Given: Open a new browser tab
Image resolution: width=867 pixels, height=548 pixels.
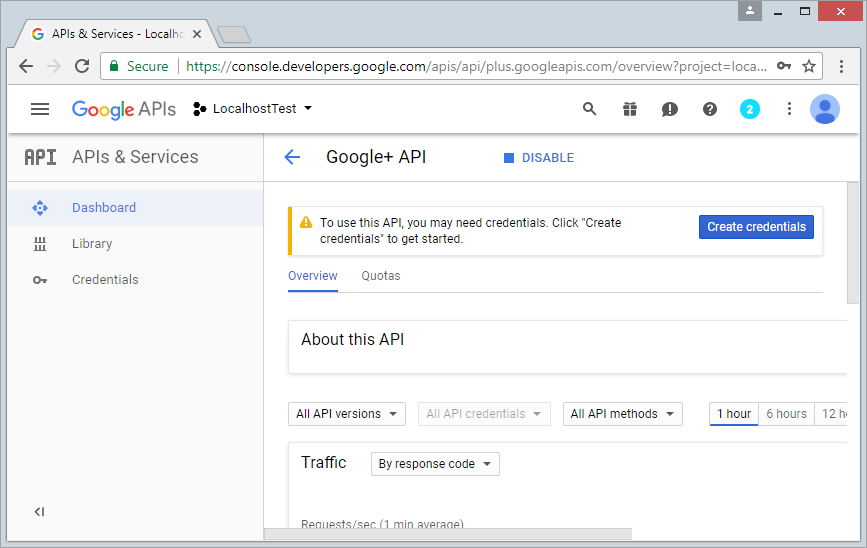Looking at the screenshot, I should (x=234, y=35).
